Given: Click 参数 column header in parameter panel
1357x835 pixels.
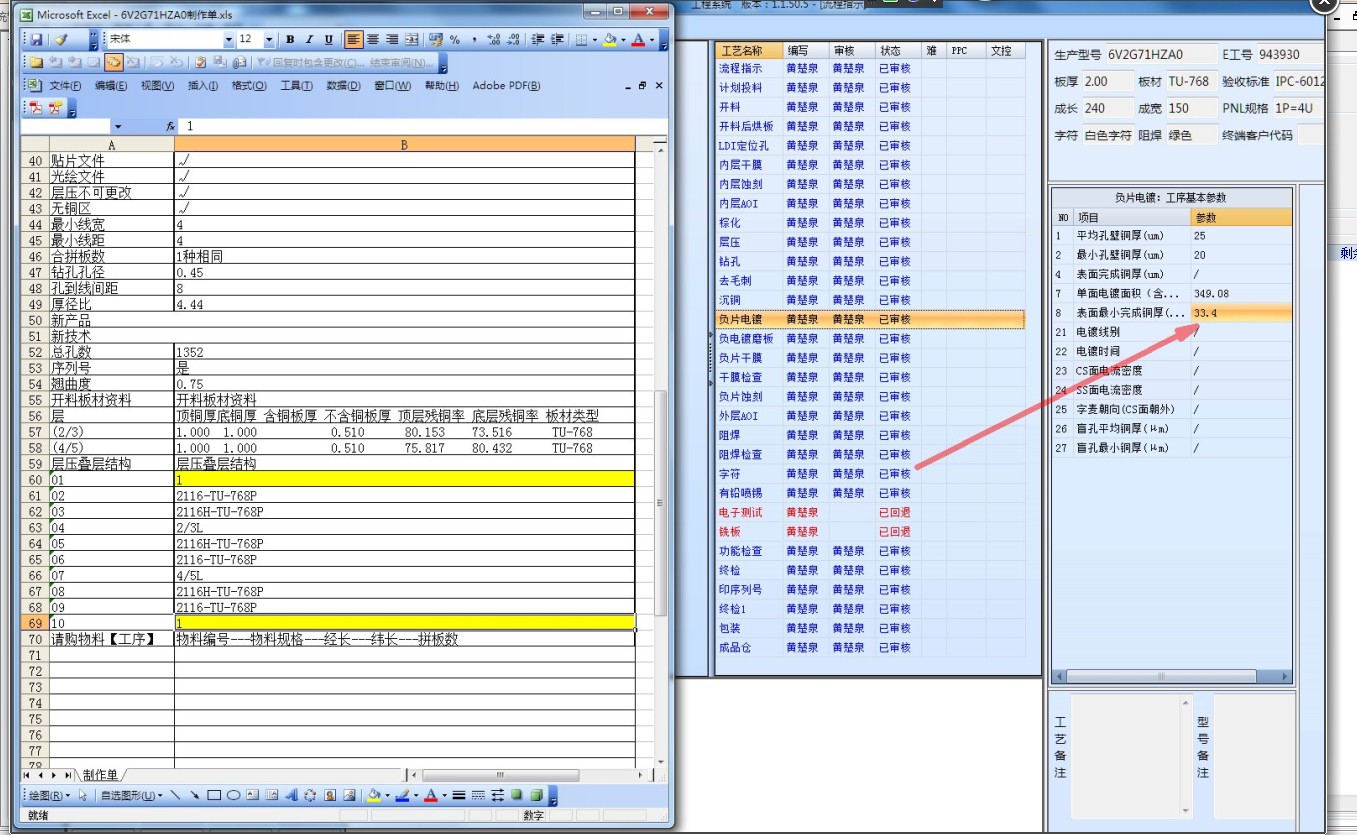Looking at the screenshot, I should click(1241, 217).
